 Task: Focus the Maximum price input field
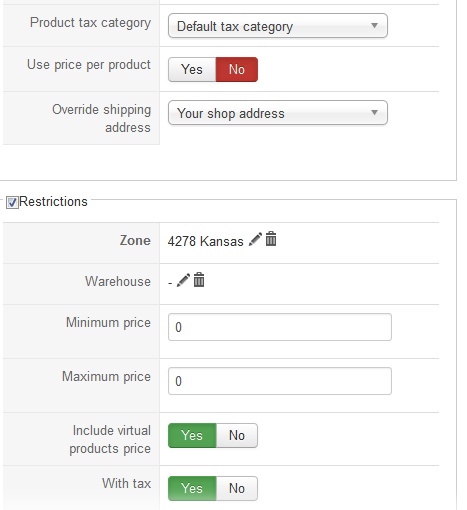click(280, 381)
